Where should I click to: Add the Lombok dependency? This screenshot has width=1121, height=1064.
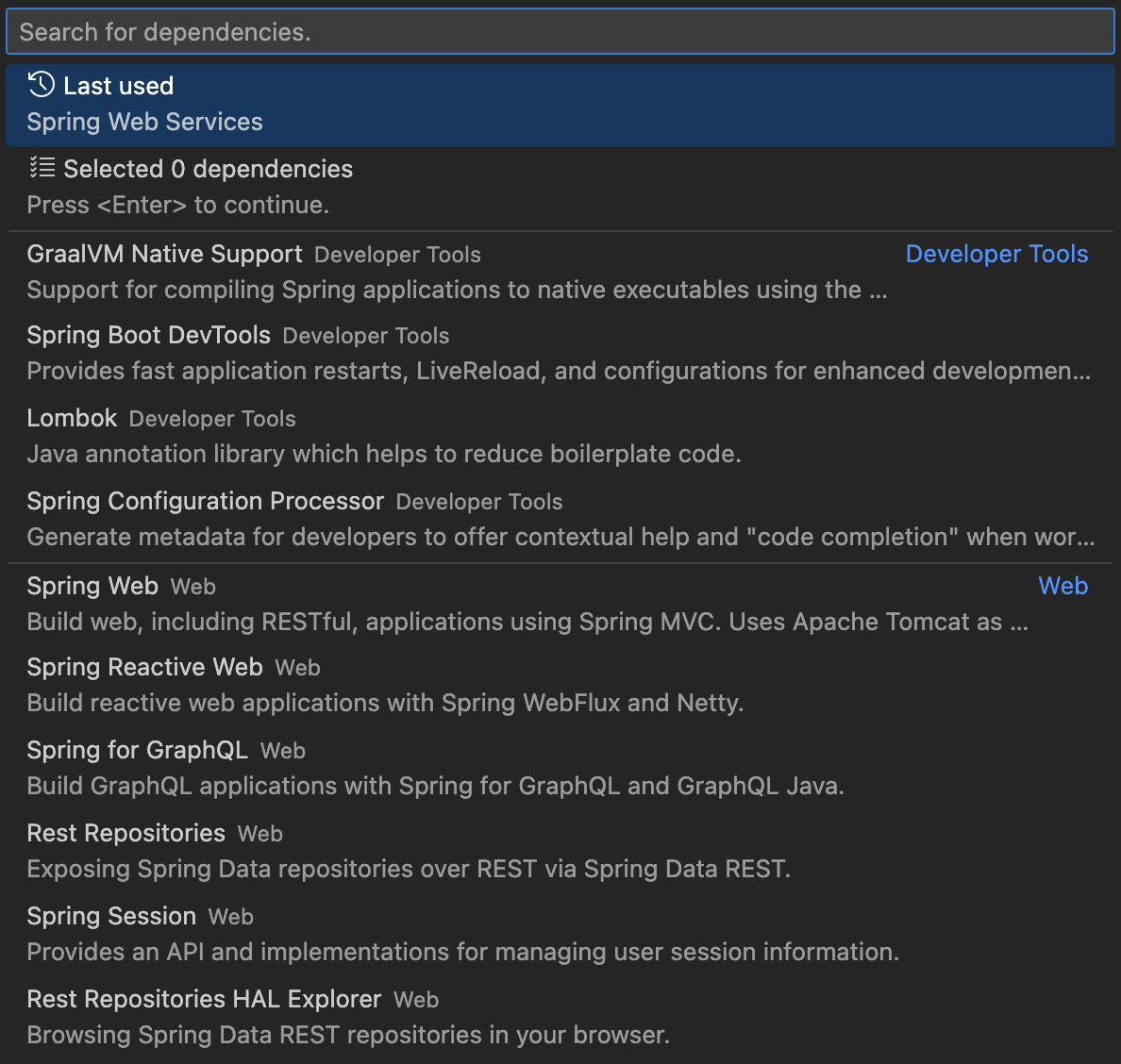coord(560,437)
